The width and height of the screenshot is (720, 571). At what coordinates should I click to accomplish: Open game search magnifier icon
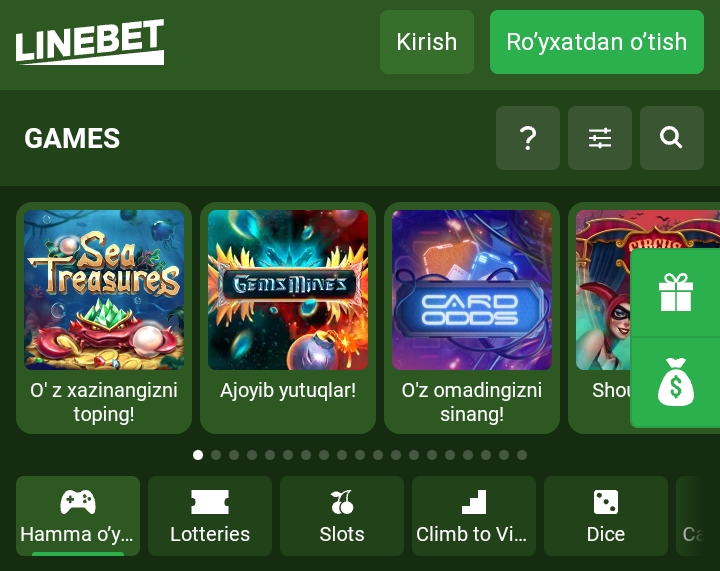[x=671, y=138]
